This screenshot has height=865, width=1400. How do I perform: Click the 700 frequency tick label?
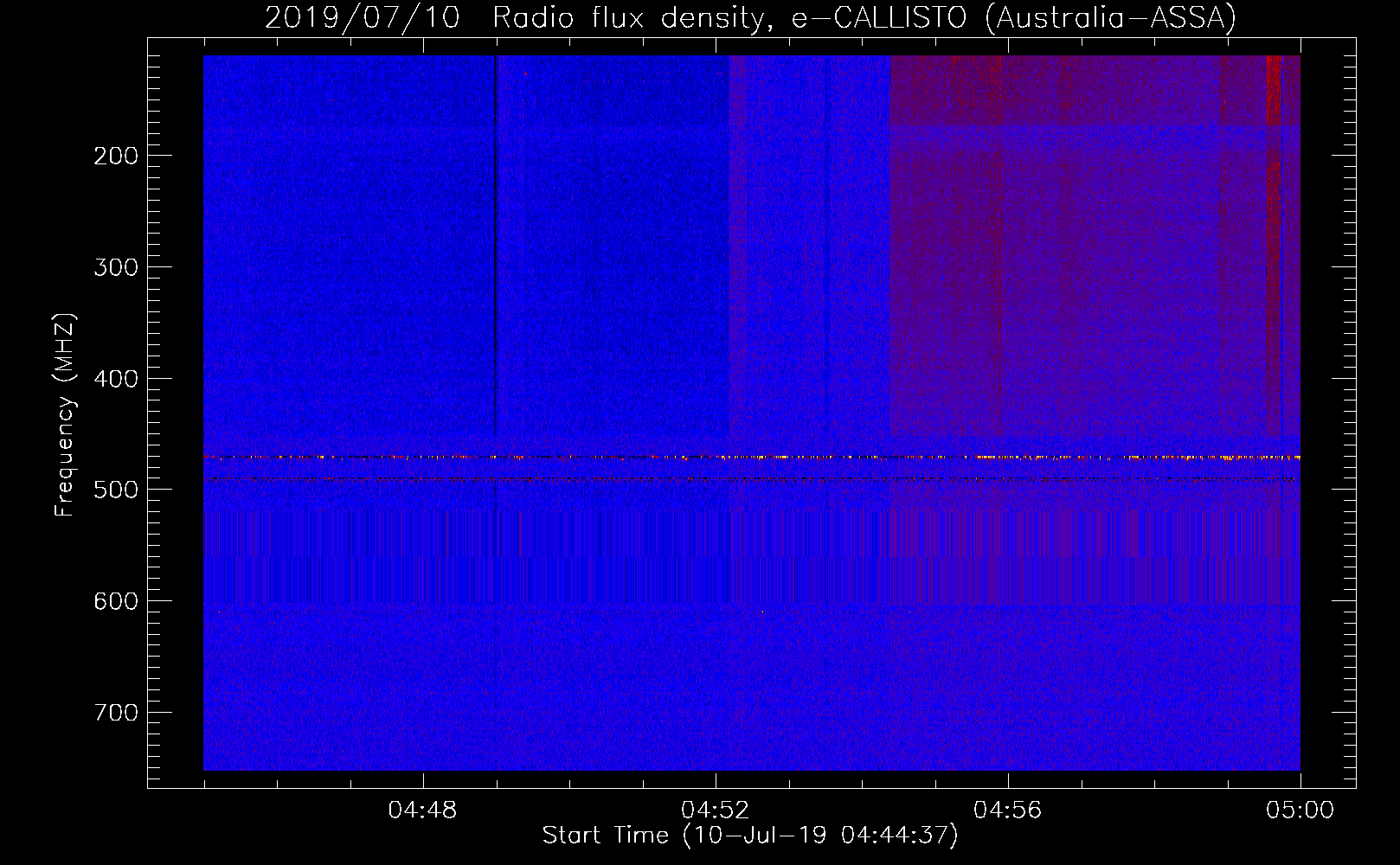(x=116, y=712)
